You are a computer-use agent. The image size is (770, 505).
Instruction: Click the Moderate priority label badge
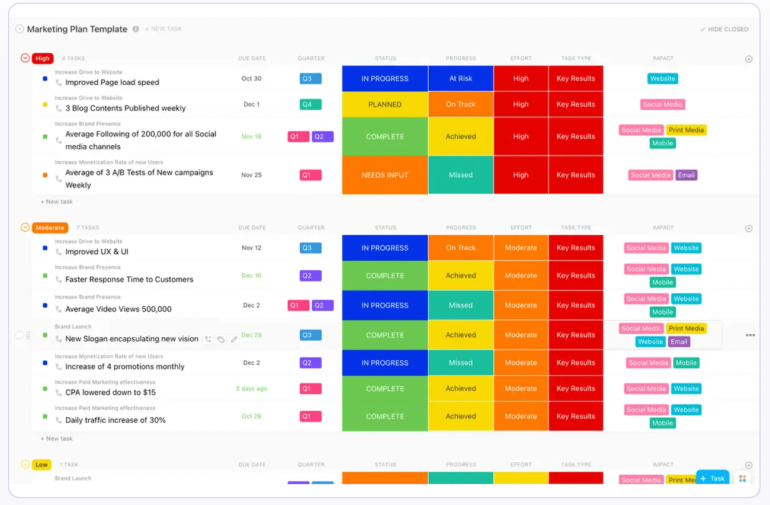pyautogui.click(x=50, y=227)
